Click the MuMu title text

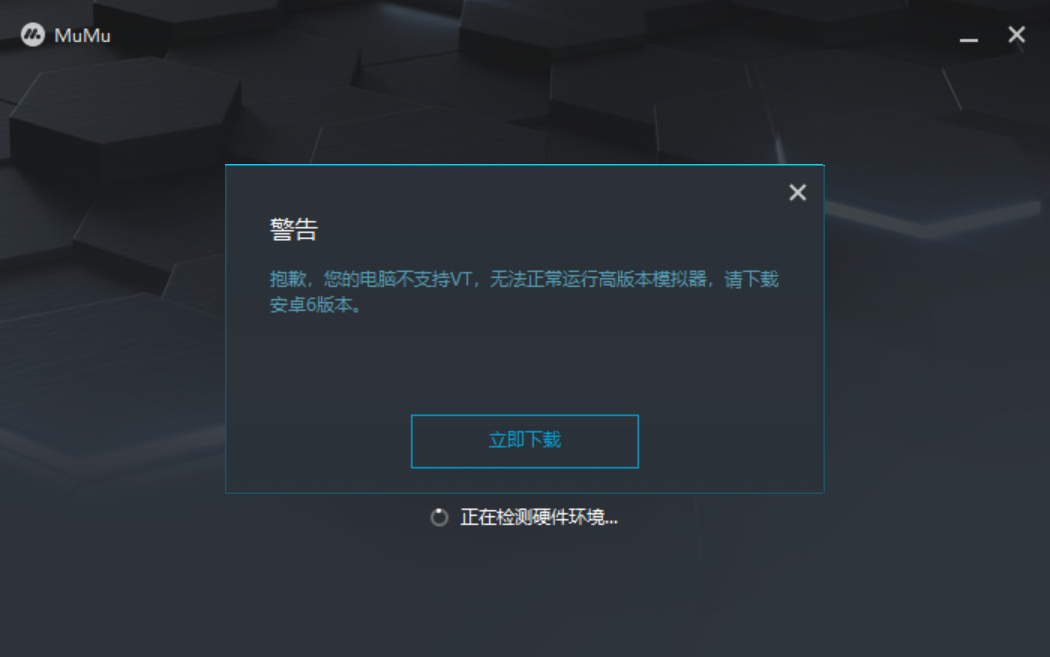[x=82, y=35]
